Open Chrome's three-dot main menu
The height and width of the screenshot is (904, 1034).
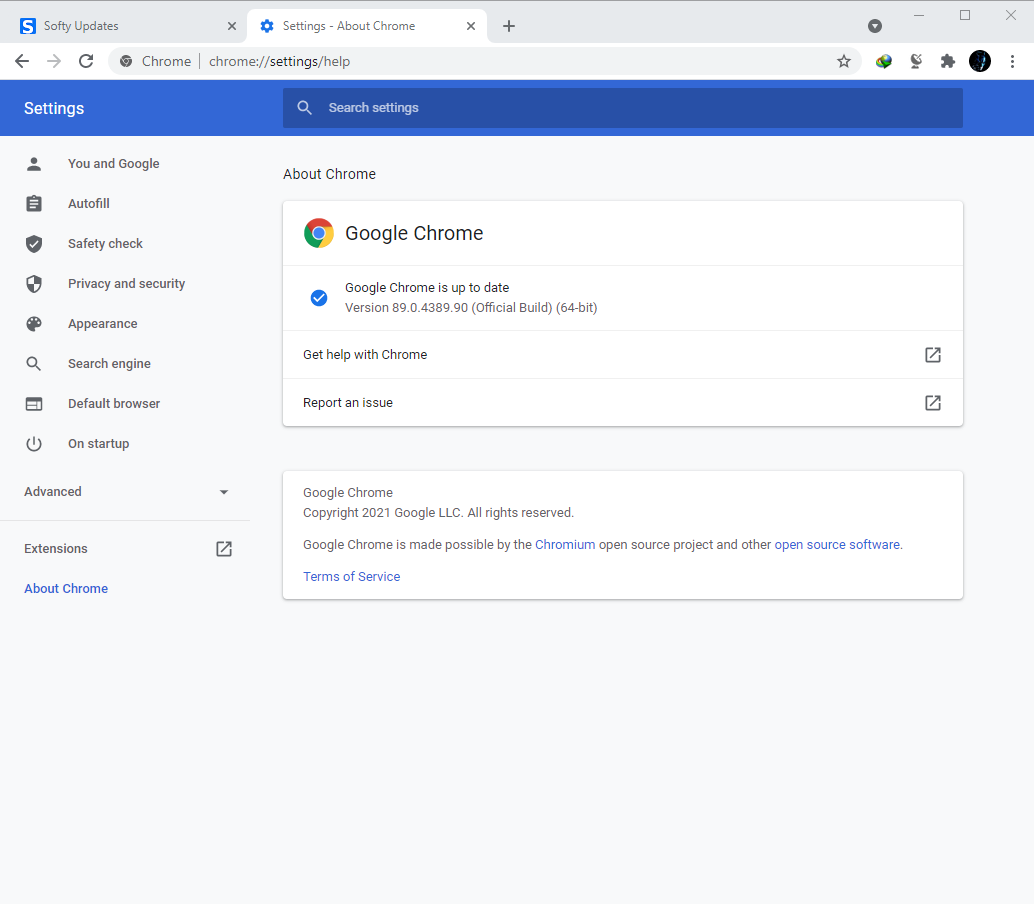pos(1012,61)
